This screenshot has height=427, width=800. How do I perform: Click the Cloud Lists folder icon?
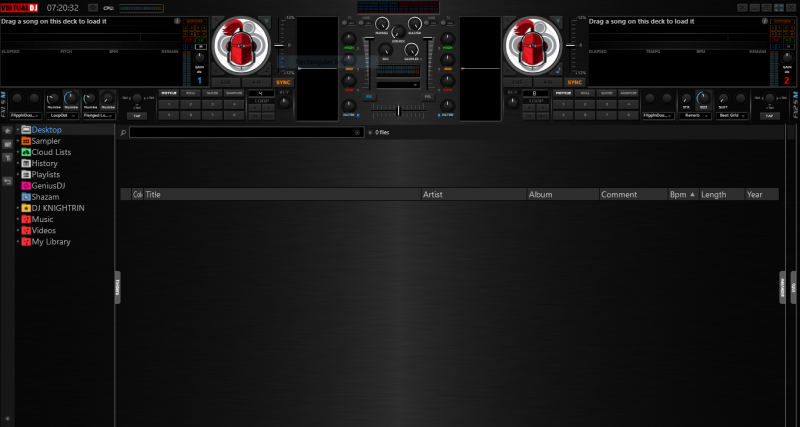point(25,152)
